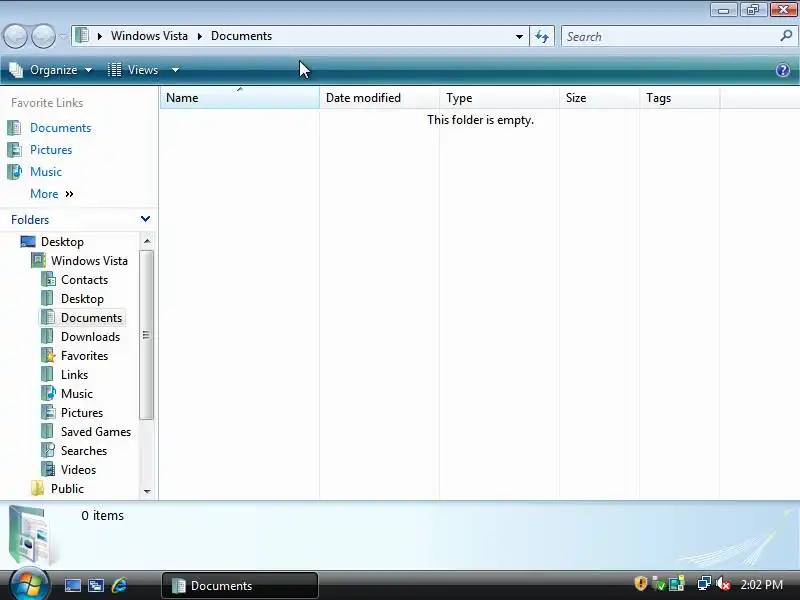Click the Favorites star folder icon

coord(48,356)
